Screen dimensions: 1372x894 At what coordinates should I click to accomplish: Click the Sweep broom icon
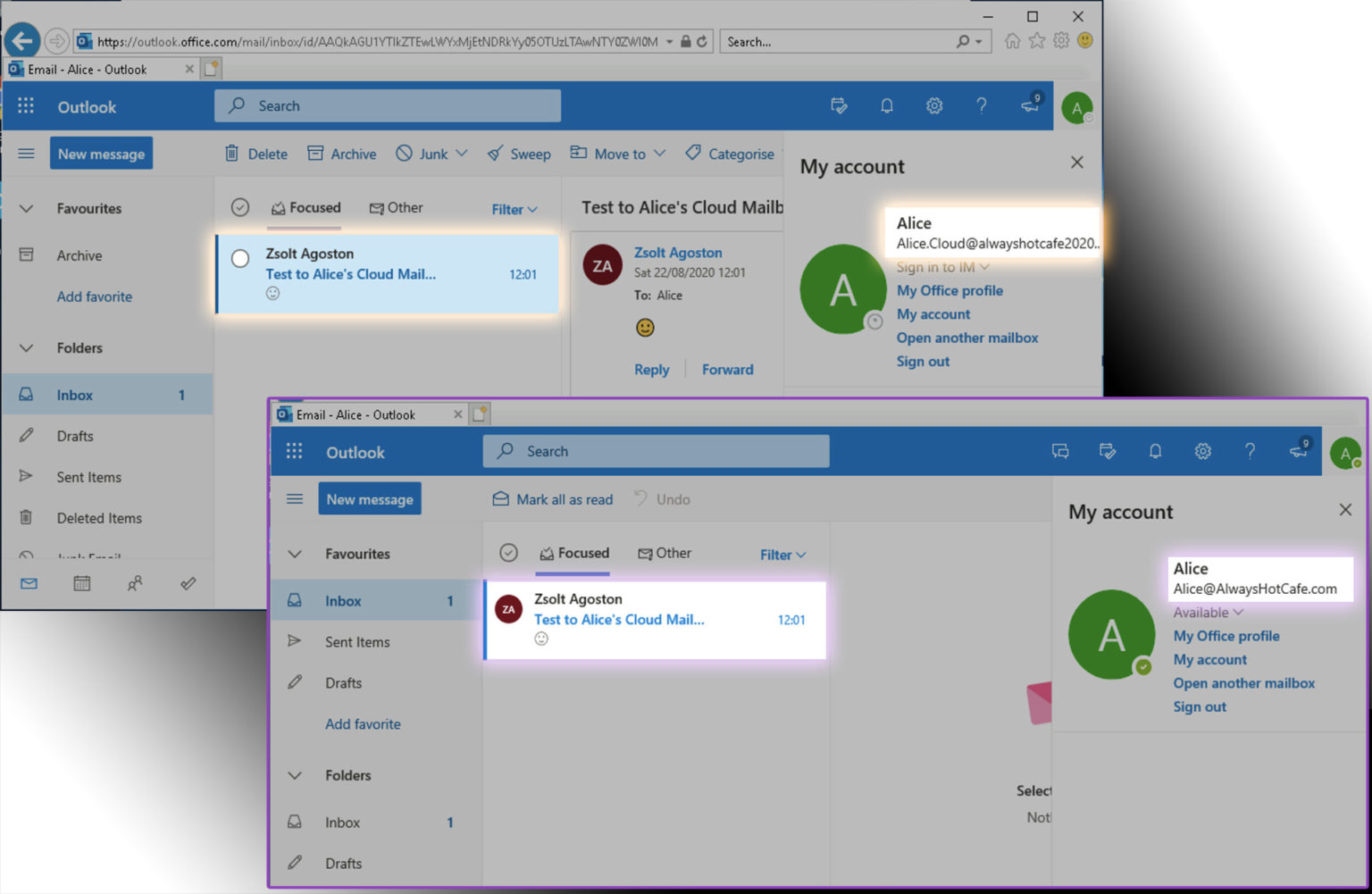click(493, 153)
